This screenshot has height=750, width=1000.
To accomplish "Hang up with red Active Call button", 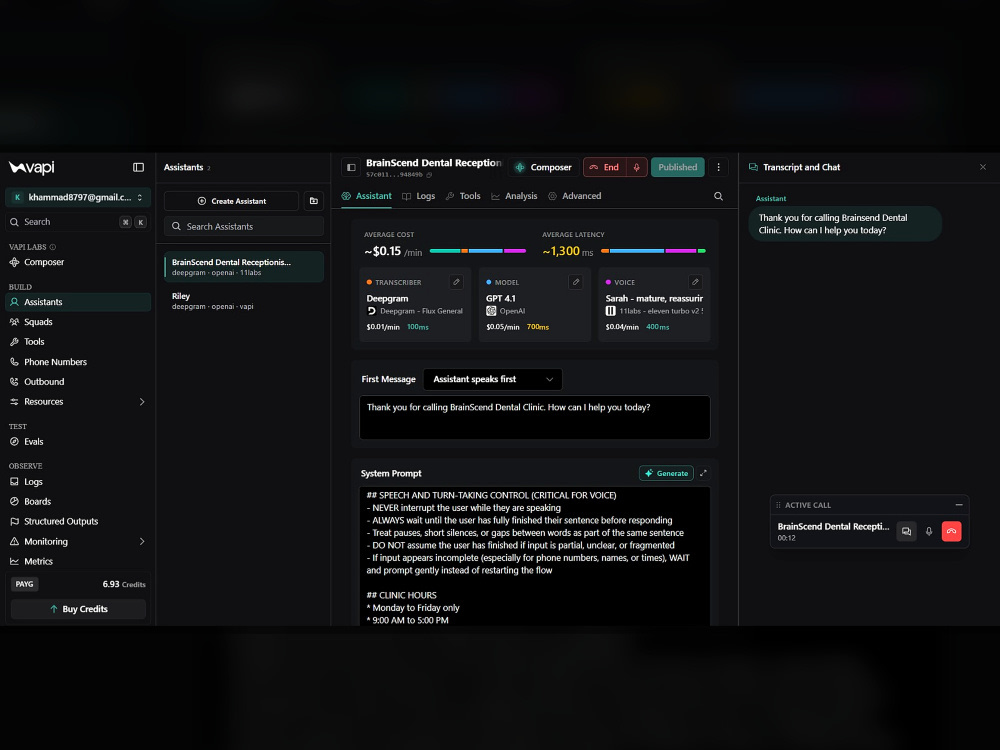I will click(x=952, y=531).
